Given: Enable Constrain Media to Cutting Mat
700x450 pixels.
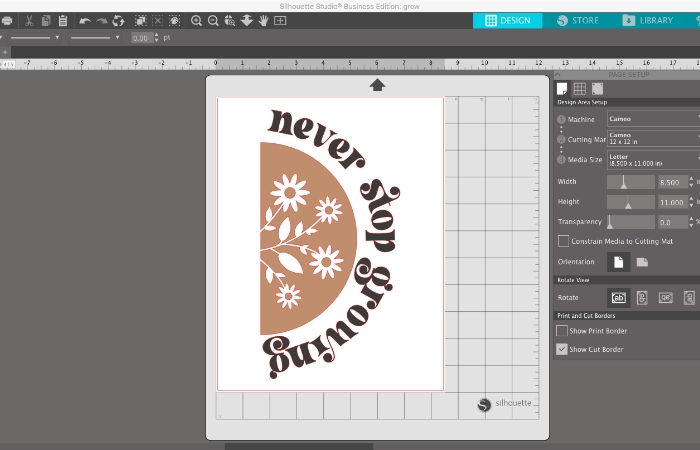Looking at the screenshot, I should (563, 241).
